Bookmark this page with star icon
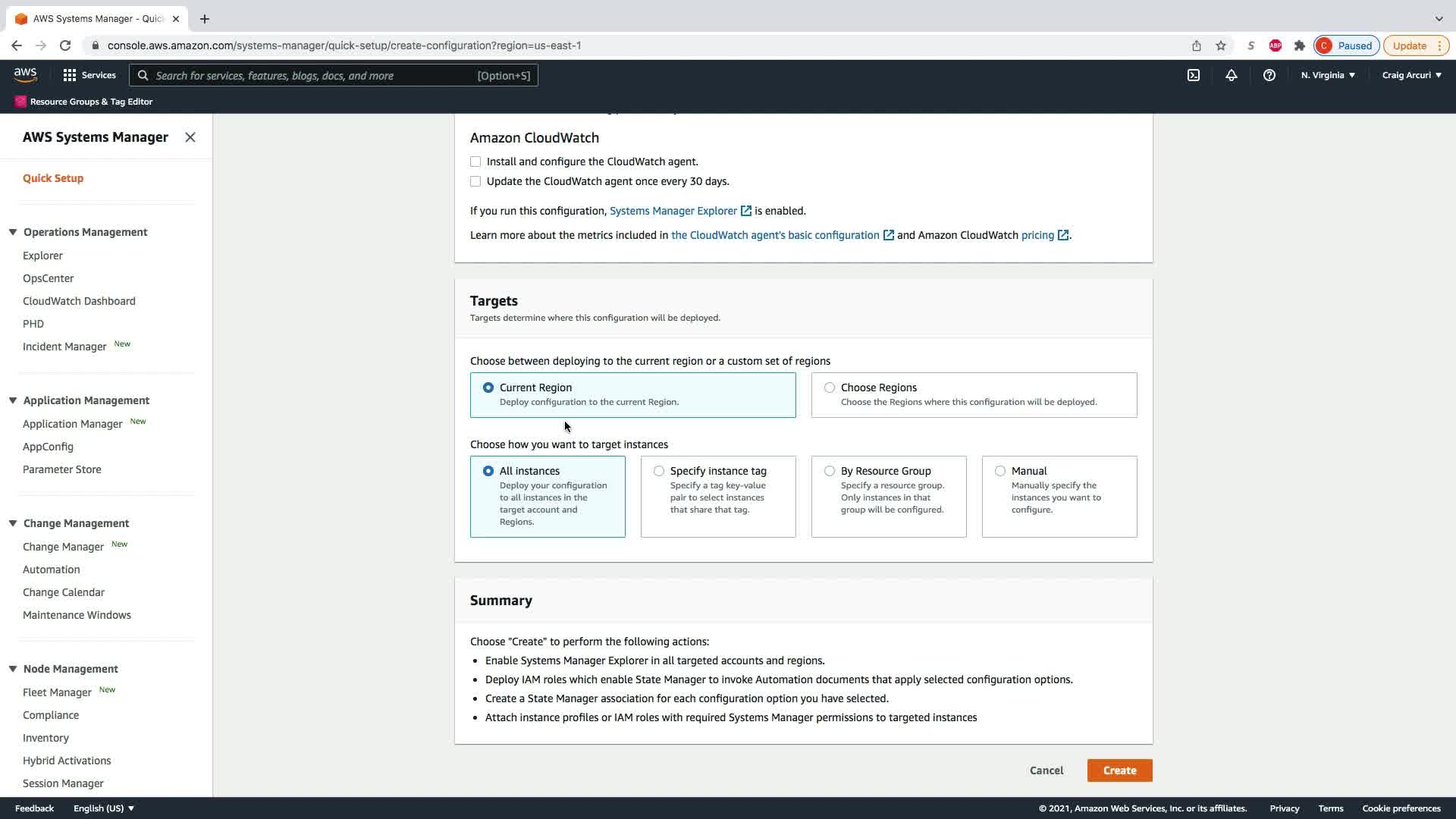The width and height of the screenshot is (1456, 819). click(1221, 45)
